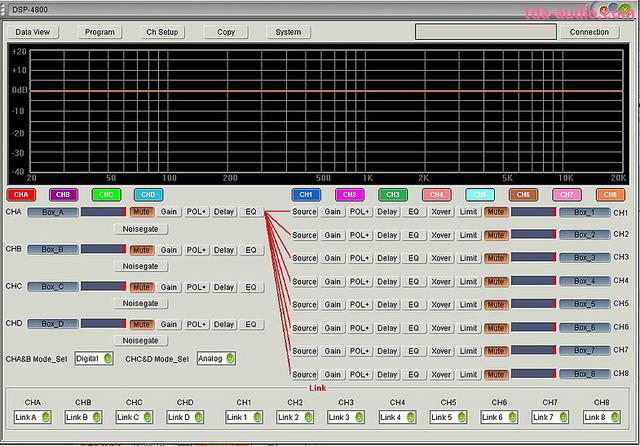This screenshot has height=446, width=640.
Task: Open the Program menu
Action: point(100,32)
